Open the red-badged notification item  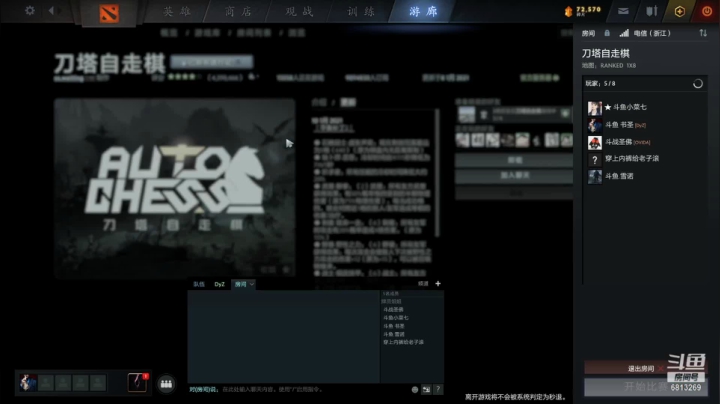pyautogui.click(x=137, y=382)
